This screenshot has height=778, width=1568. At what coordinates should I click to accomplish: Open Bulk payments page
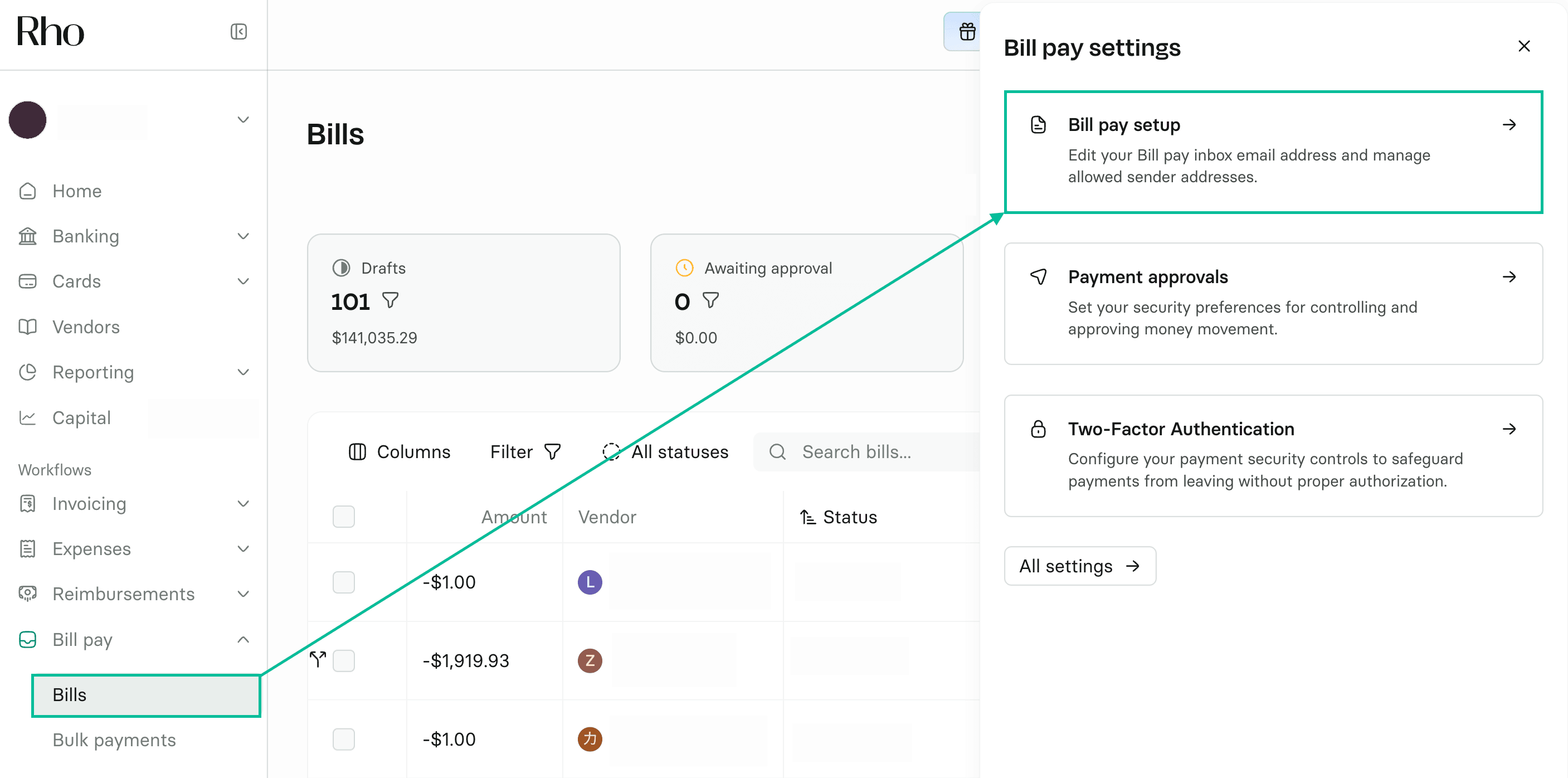click(x=114, y=740)
